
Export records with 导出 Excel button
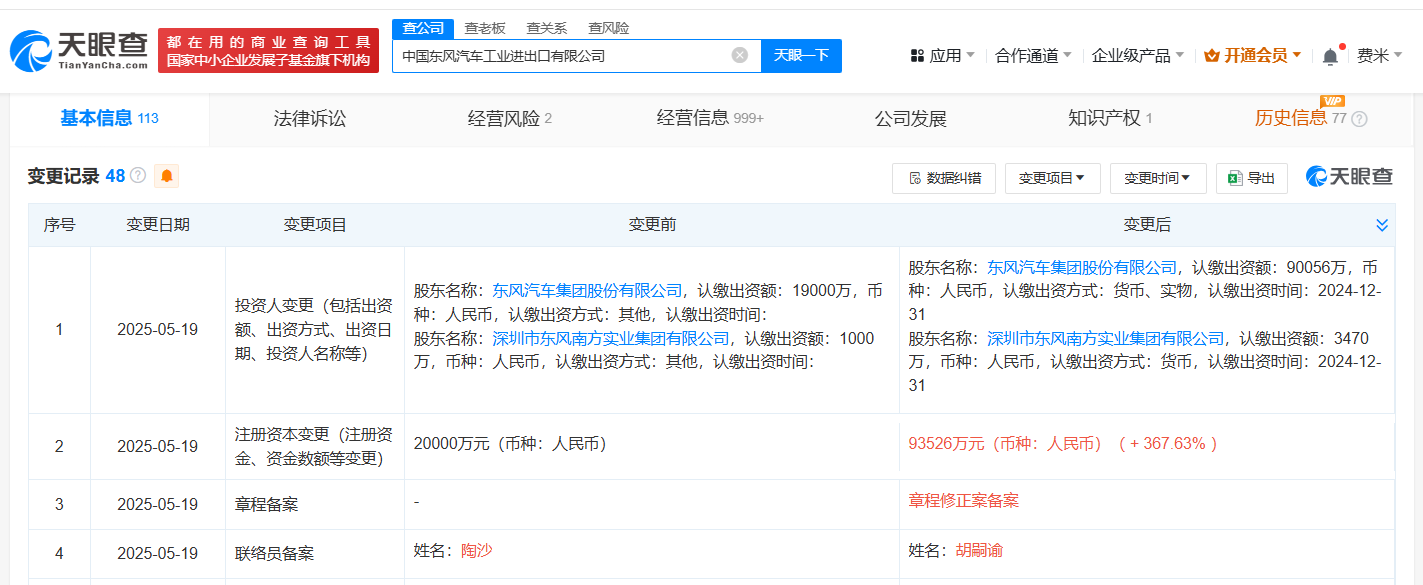click(x=1251, y=178)
